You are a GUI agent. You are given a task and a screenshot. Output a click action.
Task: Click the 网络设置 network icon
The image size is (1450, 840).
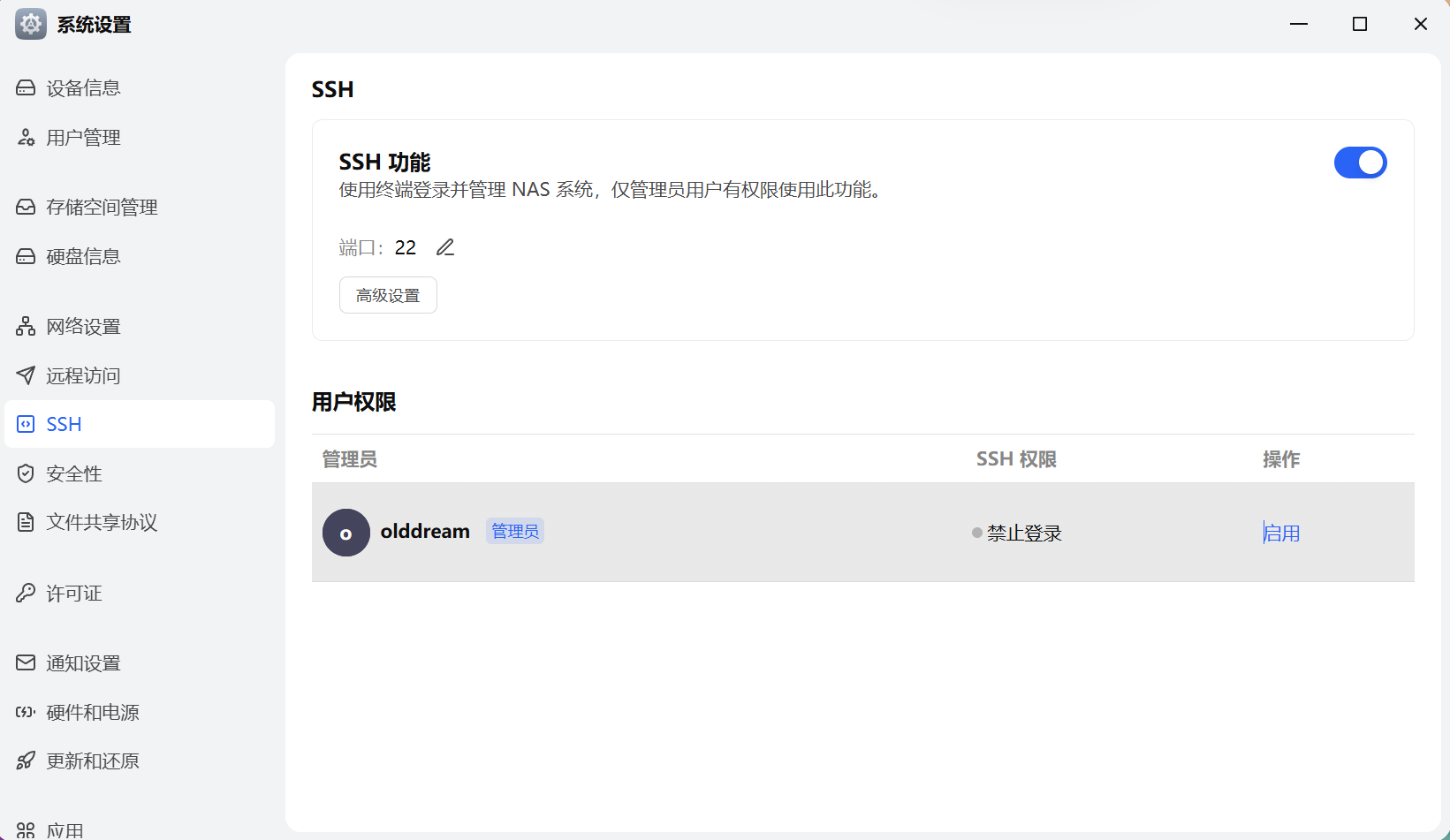[26, 327]
